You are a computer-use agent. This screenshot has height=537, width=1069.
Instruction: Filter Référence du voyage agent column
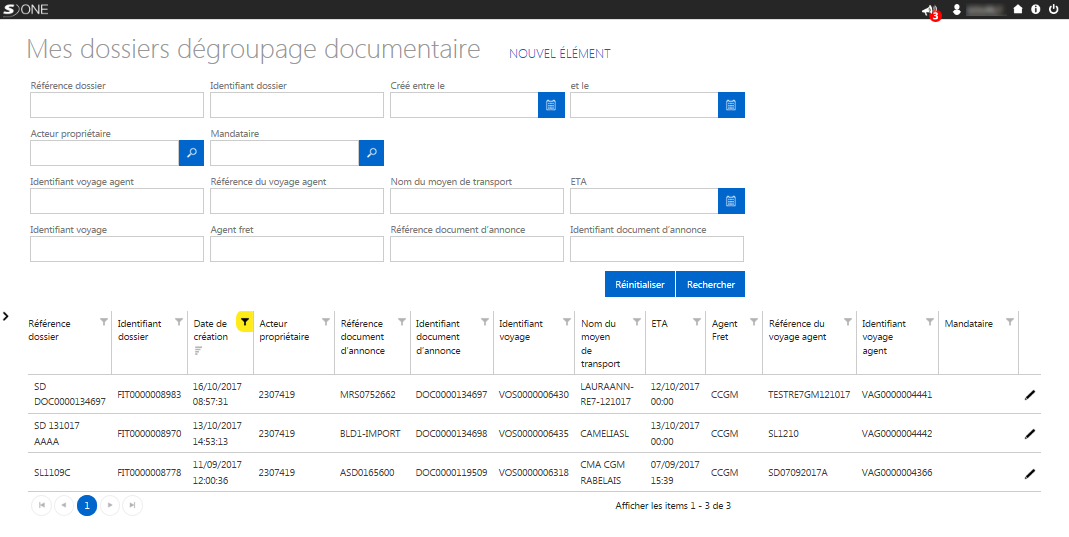pyautogui.click(x=847, y=322)
